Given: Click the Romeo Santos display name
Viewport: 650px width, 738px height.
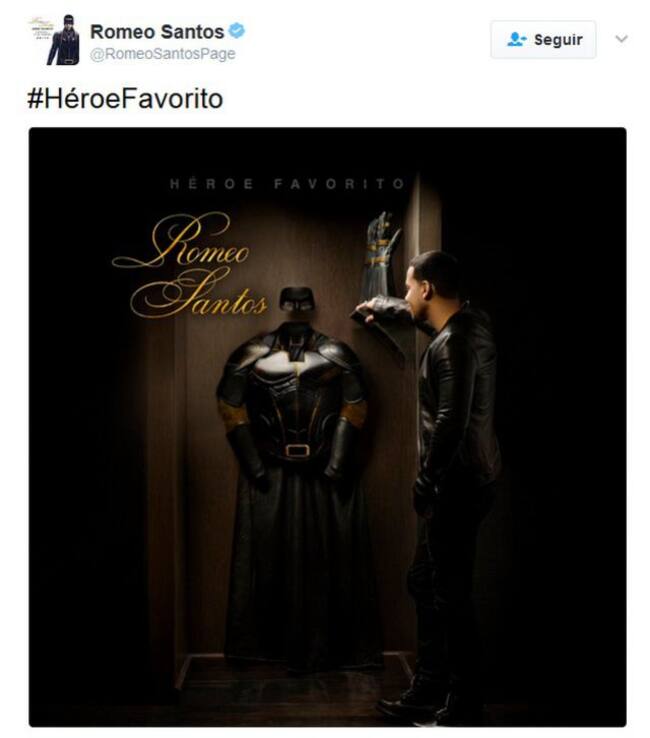Looking at the screenshot, I should click(157, 32).
